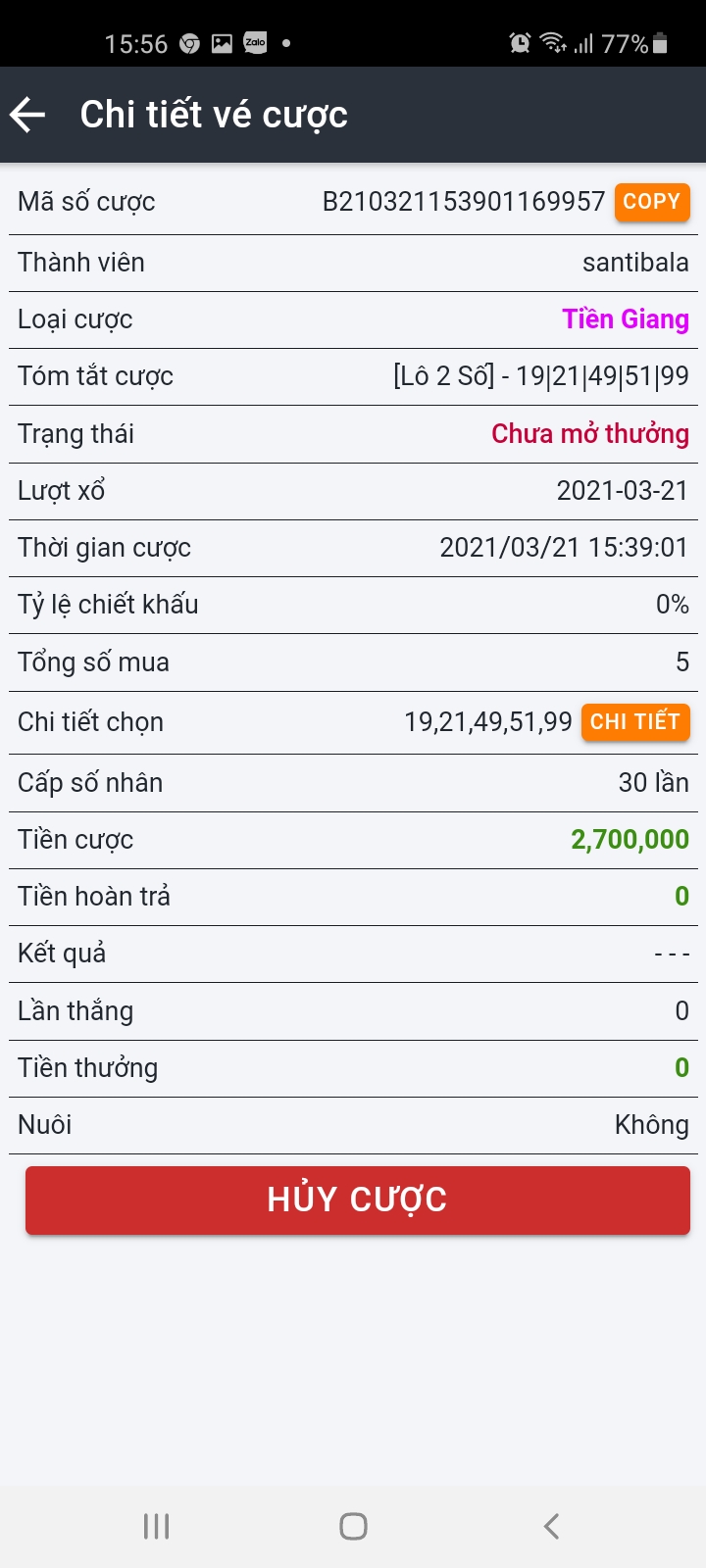Viewport: 706px width, 1568px height.
Task: Tap the Wi-Fi status icon
Action: click(553, 43)
